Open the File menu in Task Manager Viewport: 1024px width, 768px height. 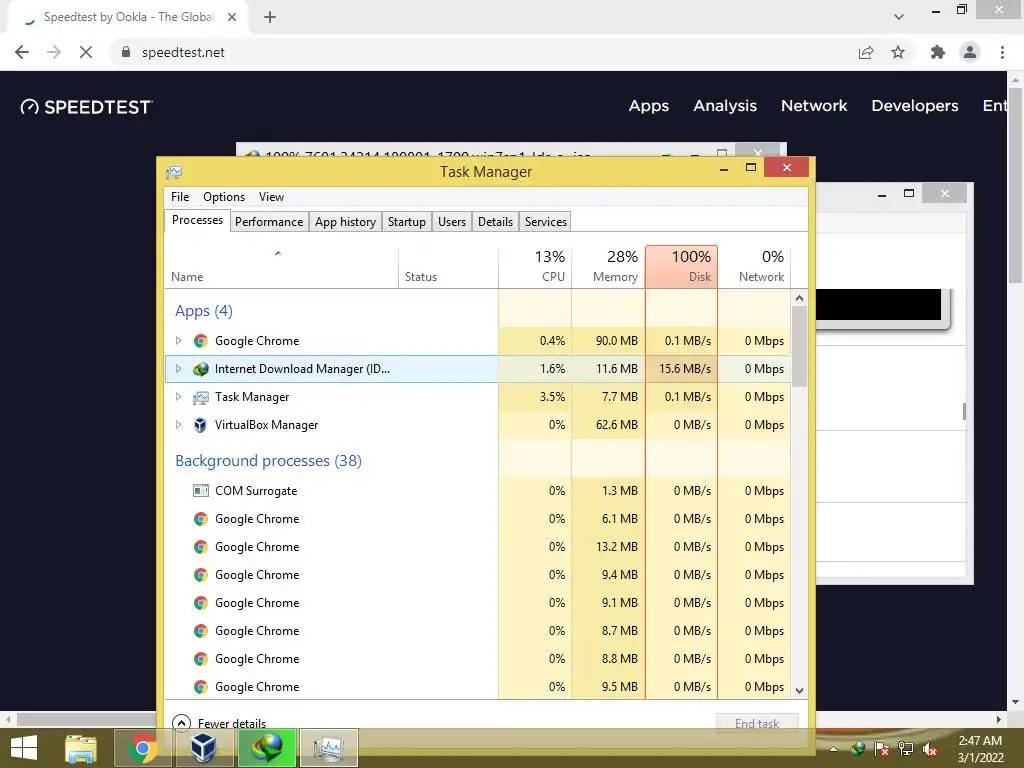180,197
